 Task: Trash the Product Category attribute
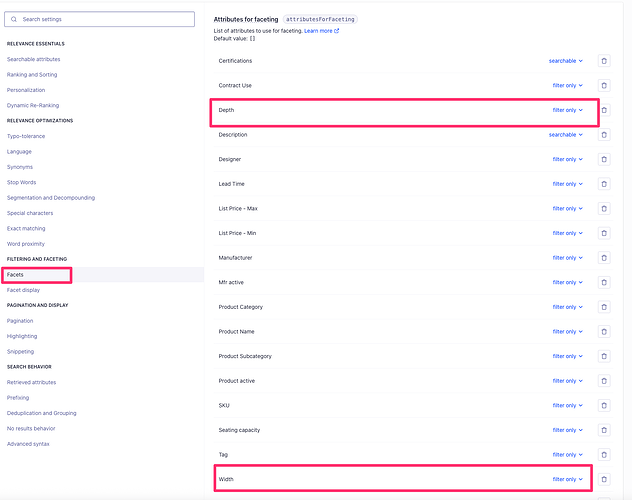tap(604, 307)
